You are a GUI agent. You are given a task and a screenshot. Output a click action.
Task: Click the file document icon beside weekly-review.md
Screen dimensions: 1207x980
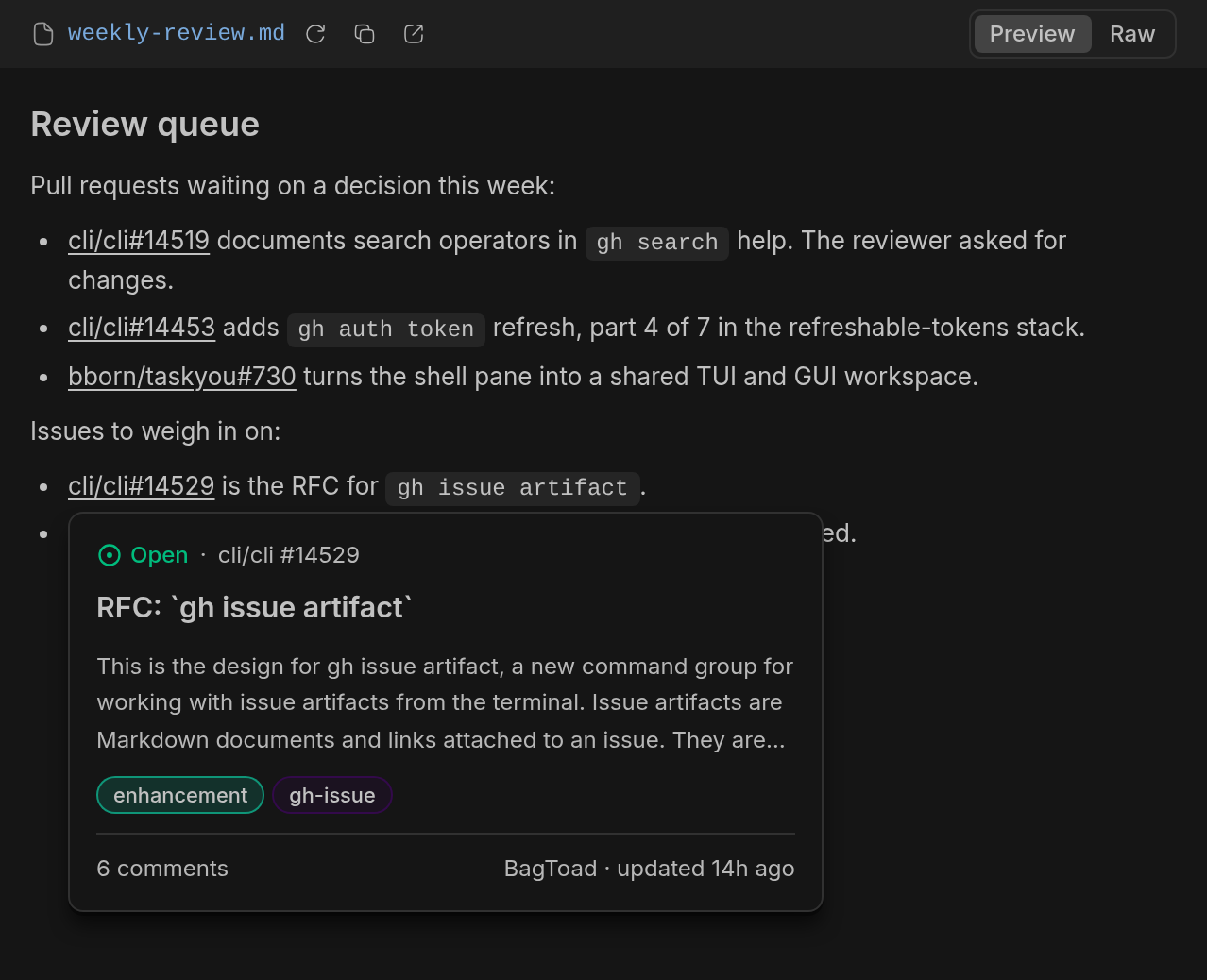tap(43, 35)
